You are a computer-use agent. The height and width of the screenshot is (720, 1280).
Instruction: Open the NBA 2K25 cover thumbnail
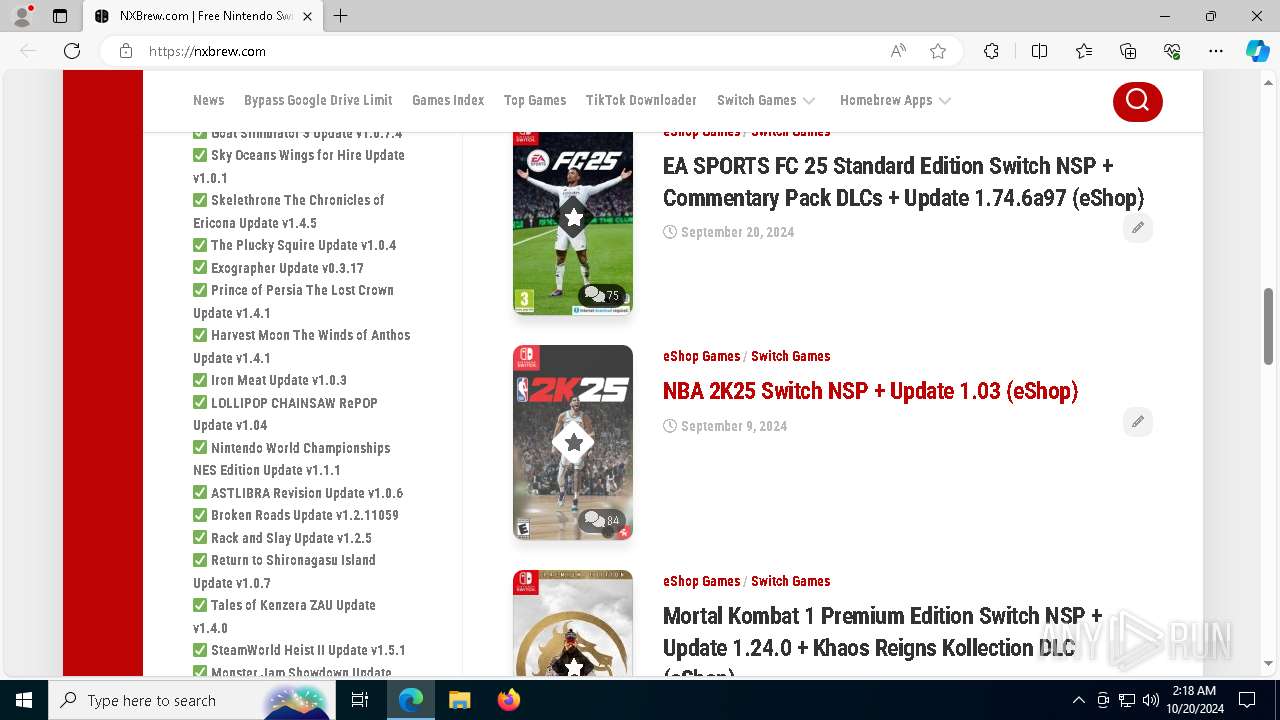point(573,442)
